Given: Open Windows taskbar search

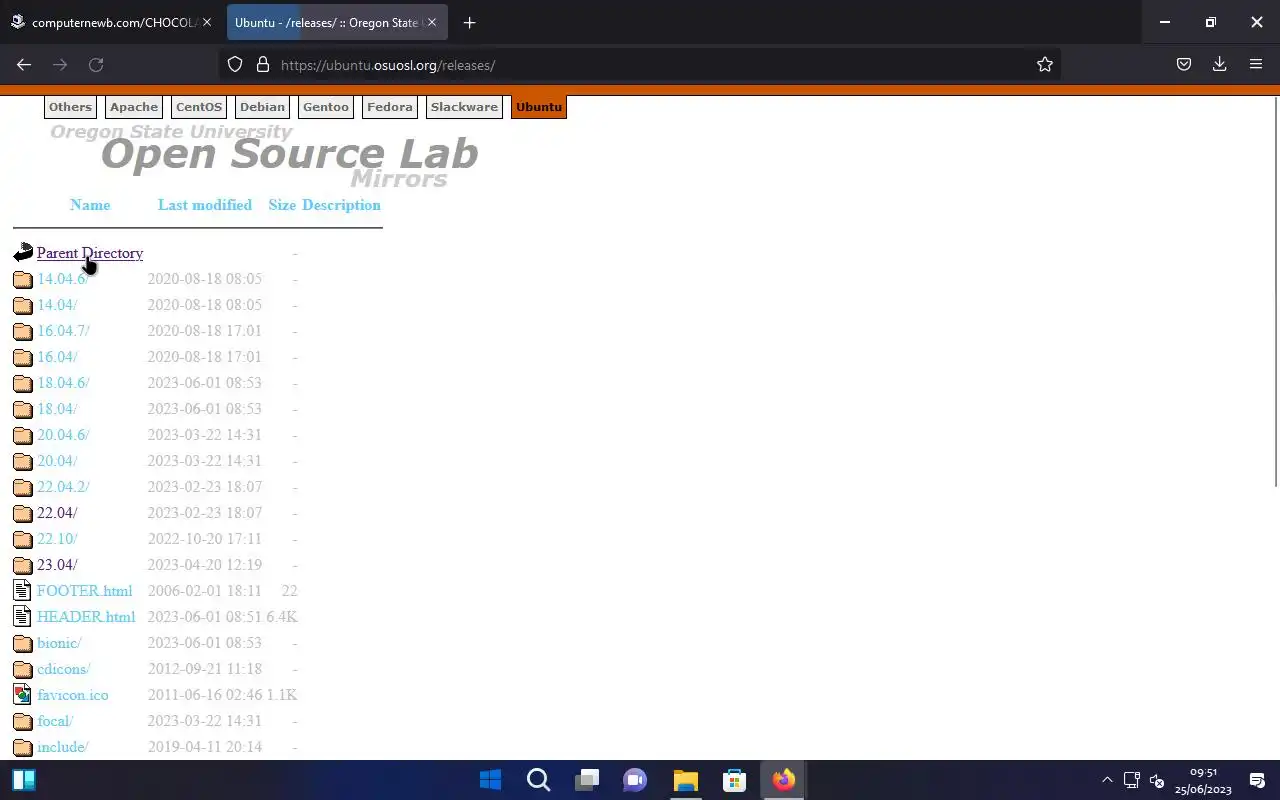Looking at the screenshot, I should 539,780.
